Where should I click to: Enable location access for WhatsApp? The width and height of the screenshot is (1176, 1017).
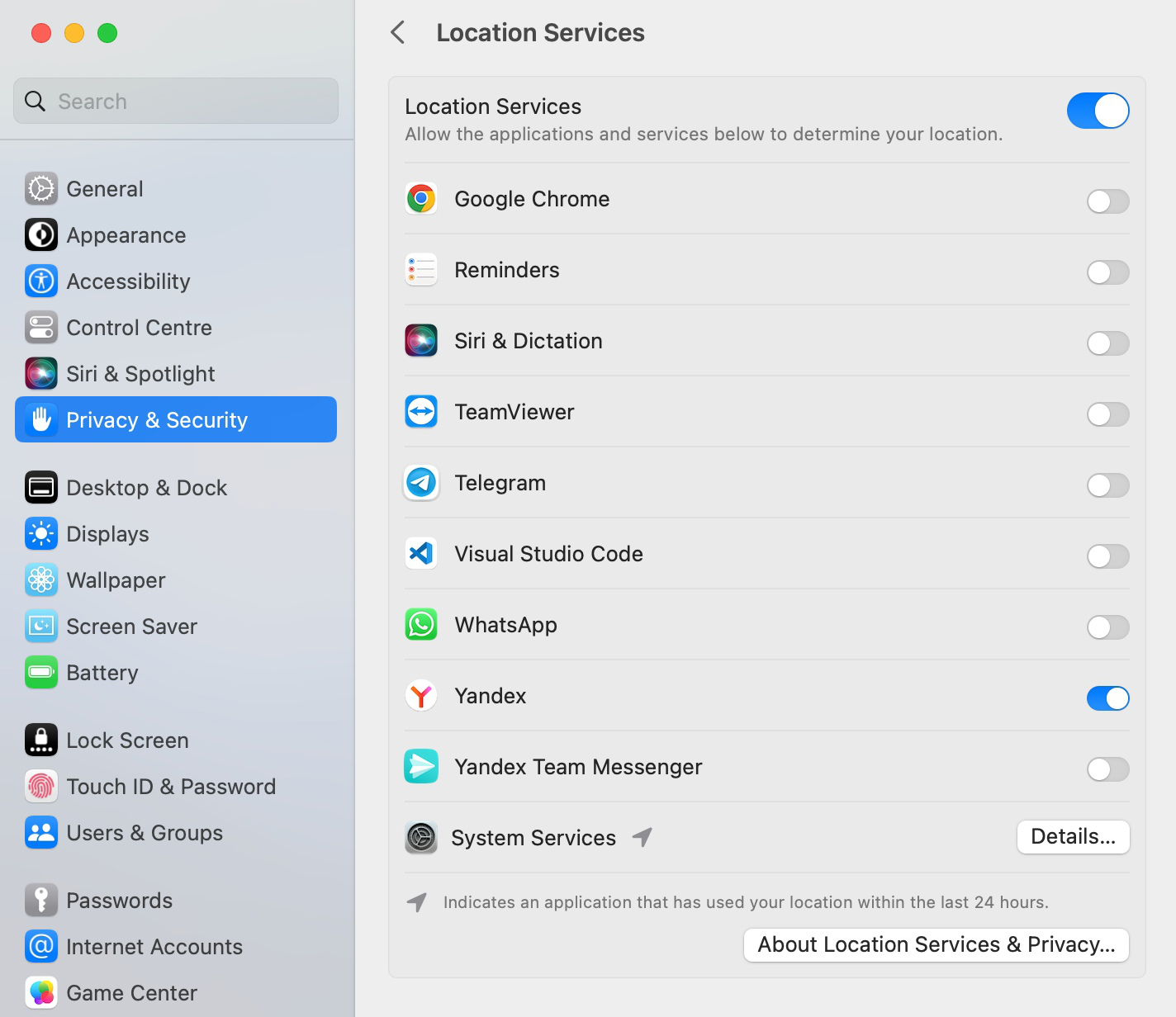coord(1107,627)
